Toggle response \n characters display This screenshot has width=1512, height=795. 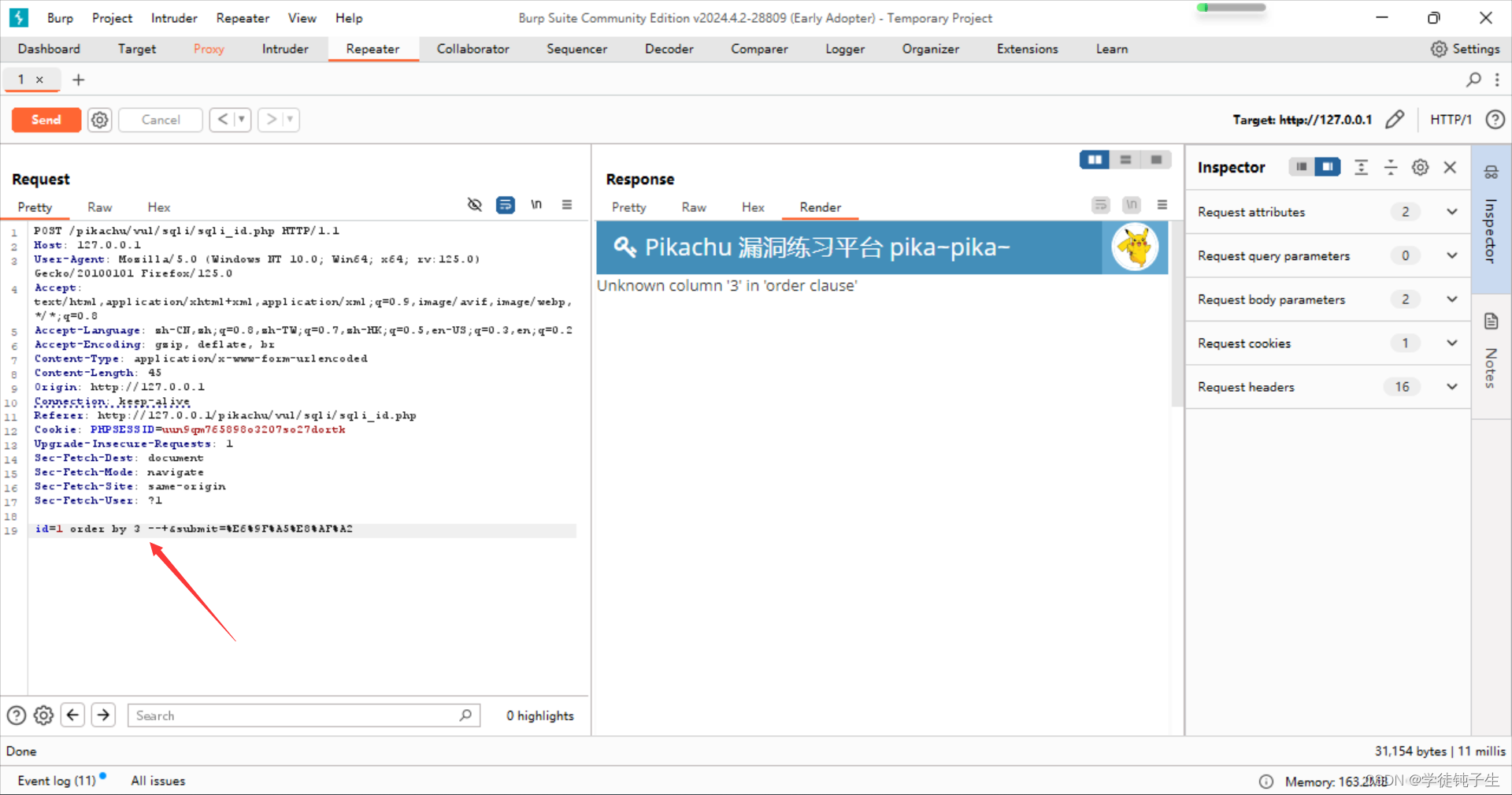point(1132,205)
